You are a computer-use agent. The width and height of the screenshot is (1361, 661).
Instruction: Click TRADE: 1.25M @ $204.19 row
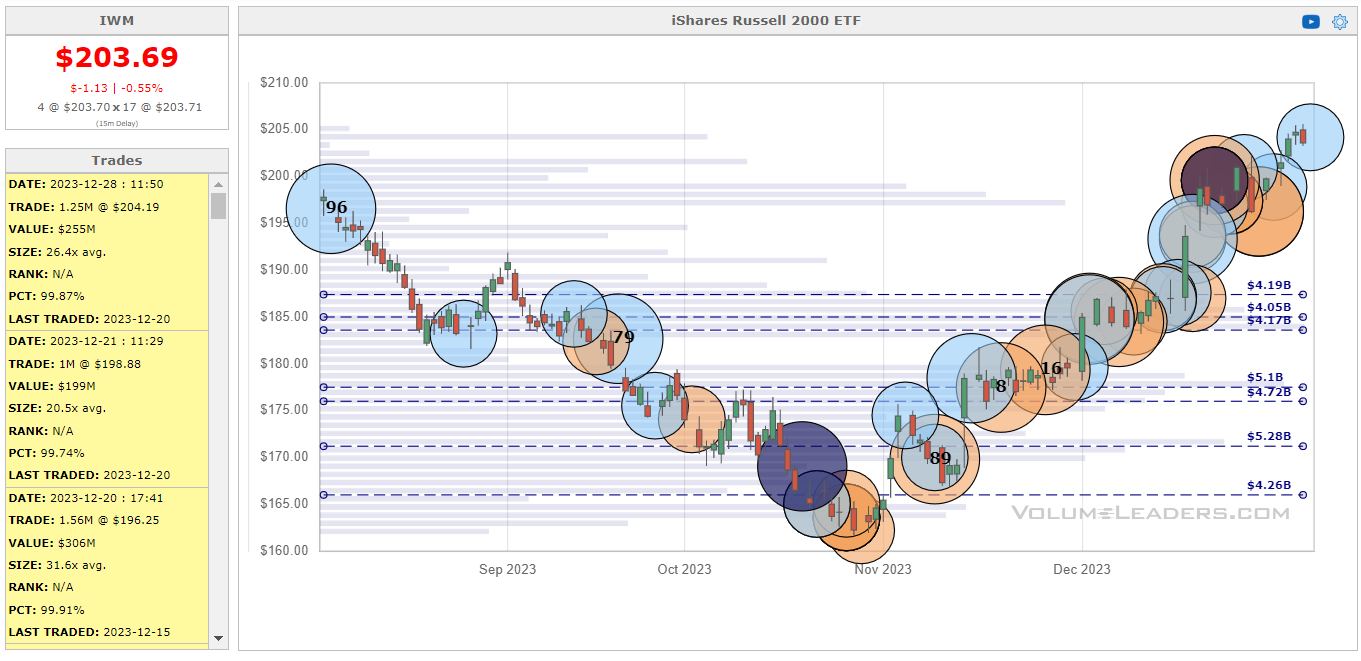tap(107, 207)
